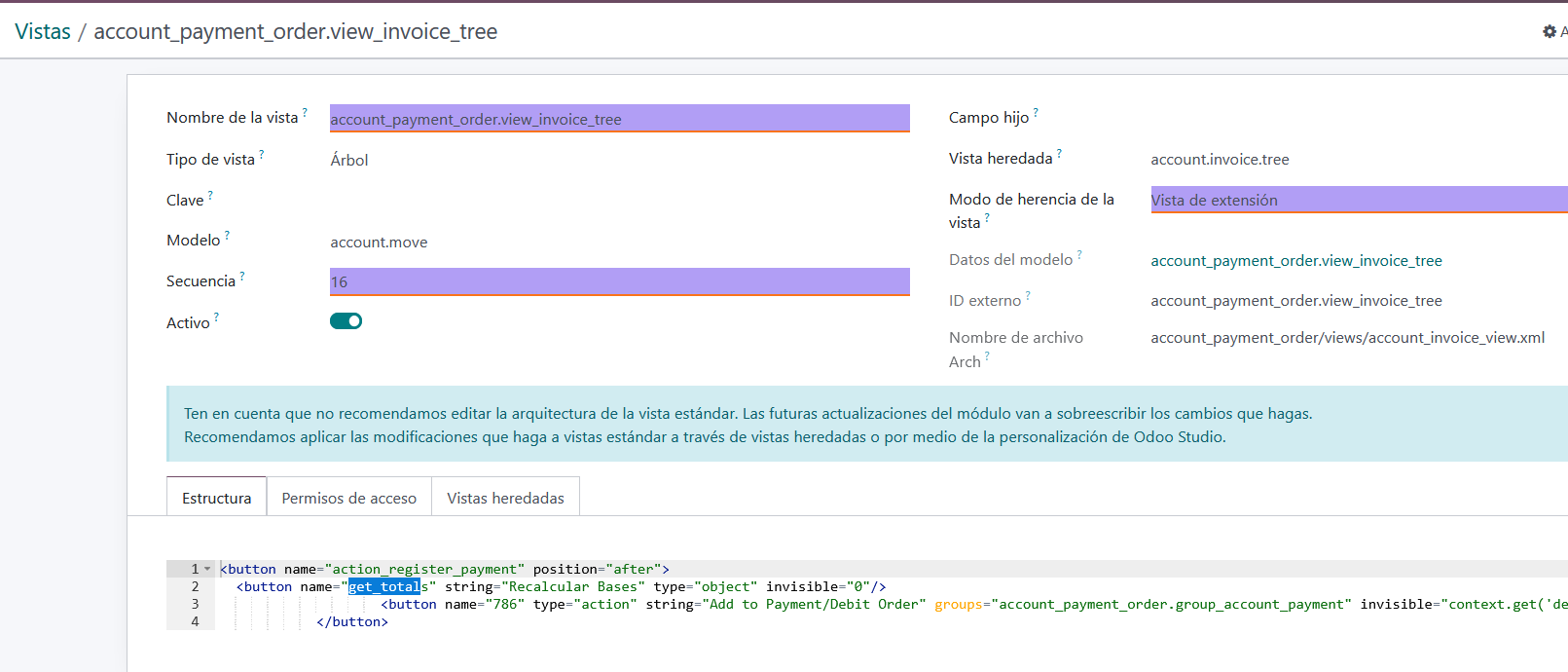The width and height of the screenshot is (1568, 672).
Task: Open the gear actions menu
Action: pos(1550,31)
